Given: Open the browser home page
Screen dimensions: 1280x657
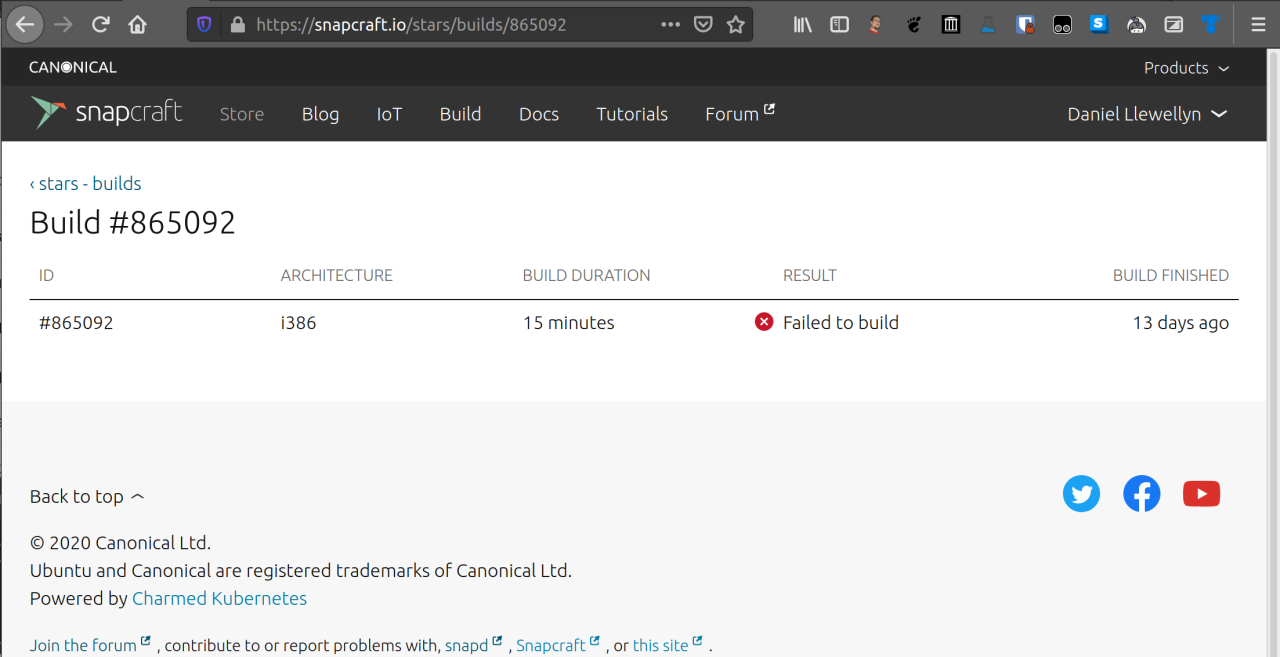Looking at the screenshot, I should pyautogui.click(x=138, y=24).
